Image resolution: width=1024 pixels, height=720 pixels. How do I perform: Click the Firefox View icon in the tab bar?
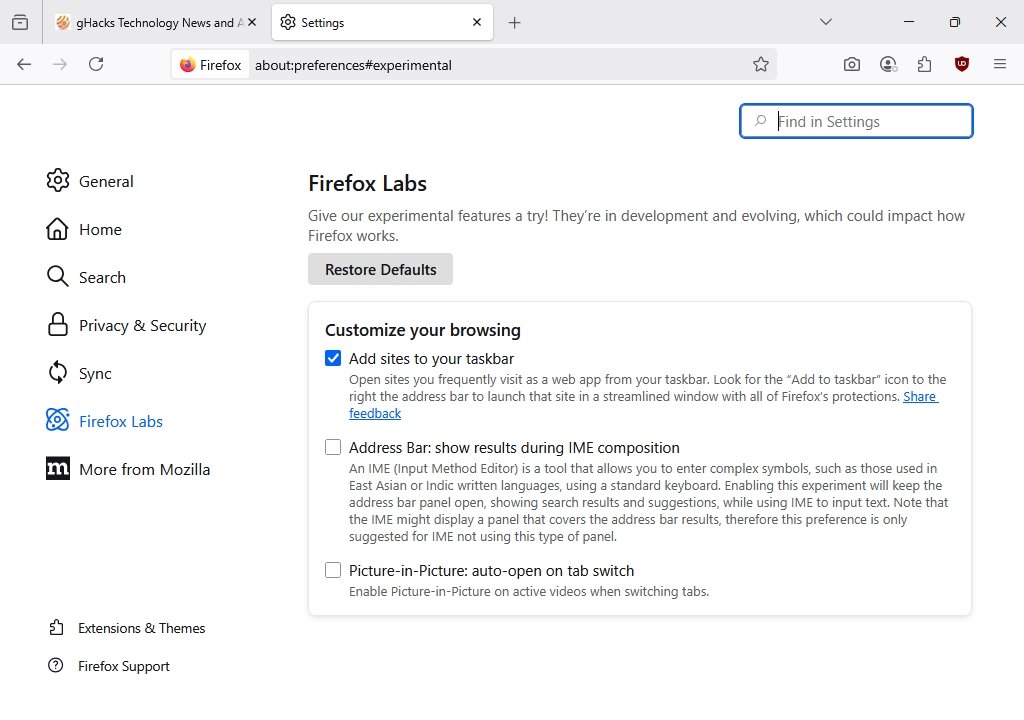(20, 21)
